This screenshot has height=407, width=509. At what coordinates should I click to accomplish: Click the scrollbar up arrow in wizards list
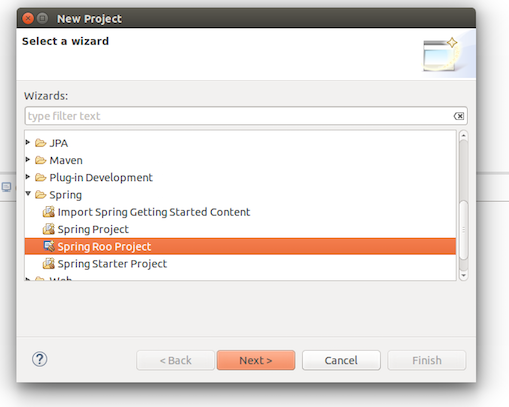tap(463, 135)
